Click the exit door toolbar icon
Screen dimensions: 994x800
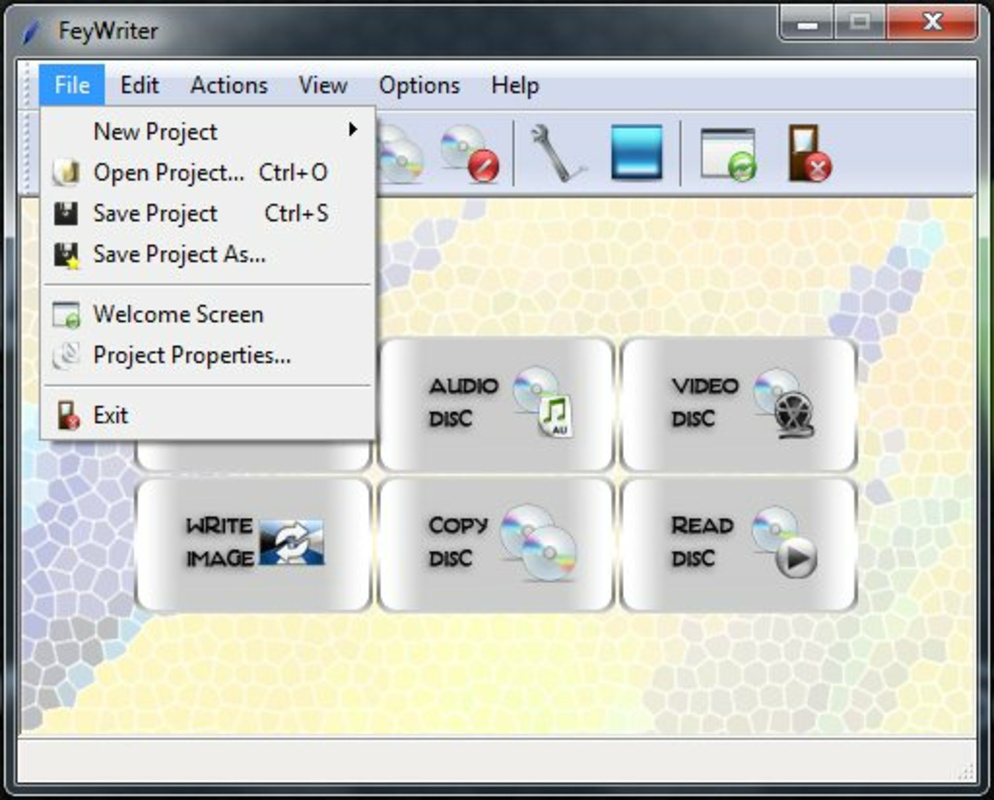tap(809, 153)
